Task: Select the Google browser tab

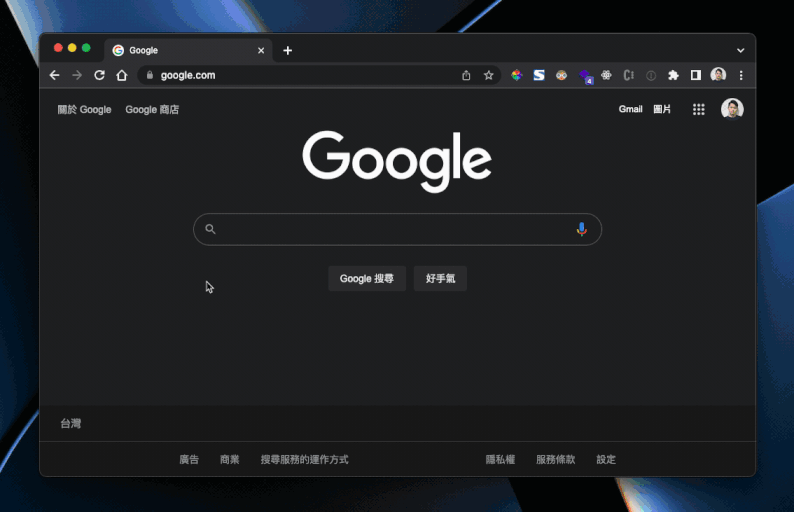Action: (x=188, y=50)
